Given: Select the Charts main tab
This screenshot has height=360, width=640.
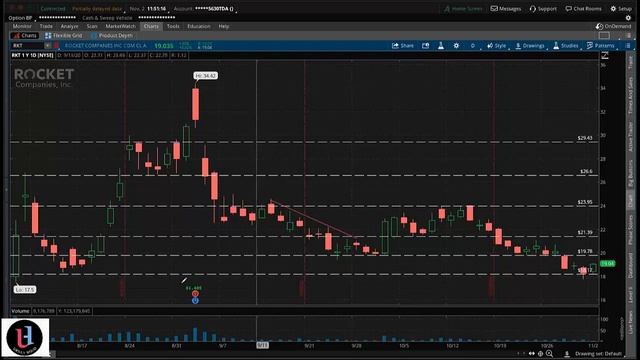Looking at the screenshot, I should [x=151, y=26].
